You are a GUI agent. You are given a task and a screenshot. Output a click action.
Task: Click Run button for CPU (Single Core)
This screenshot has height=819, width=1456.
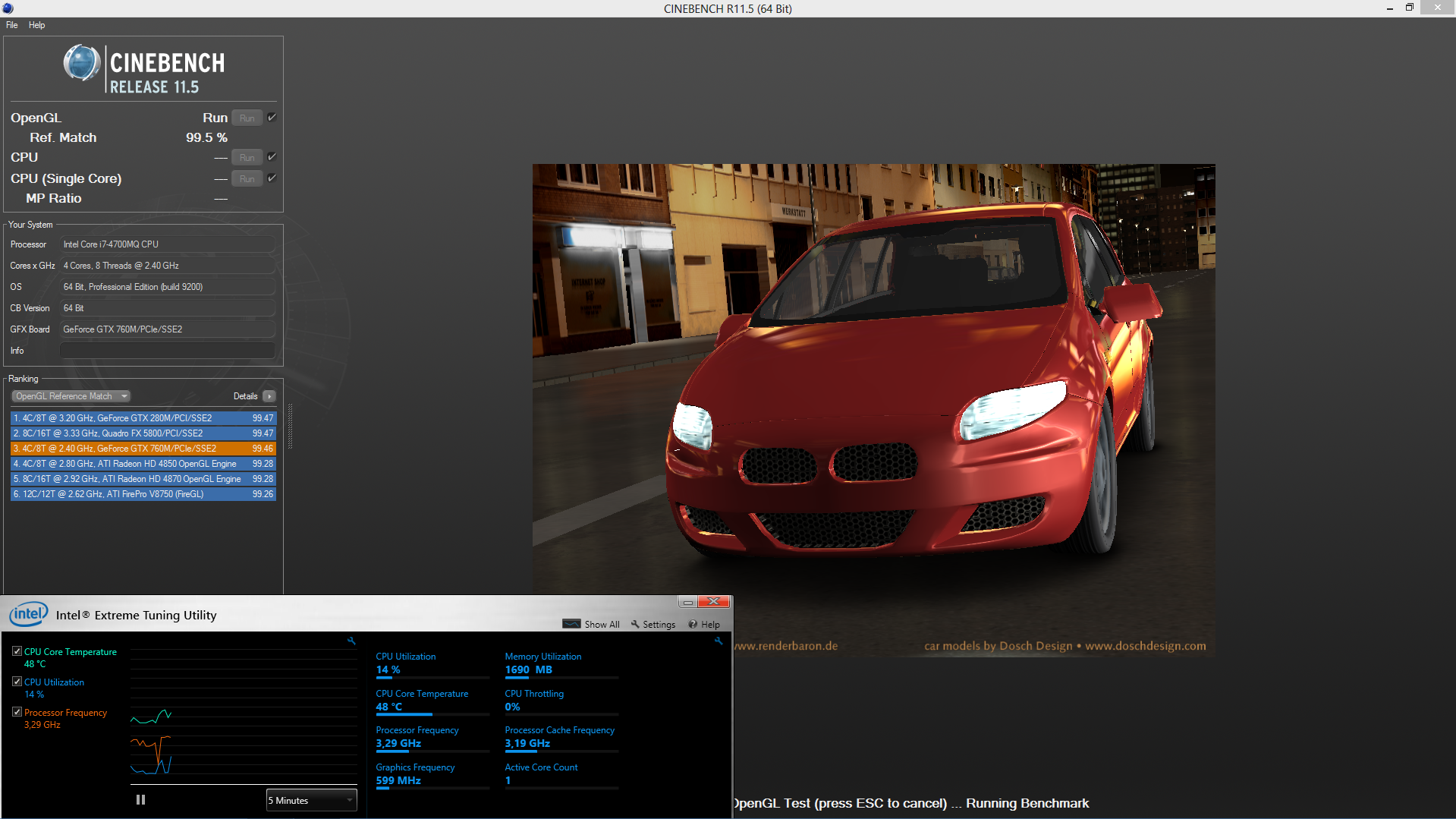[247, 178]
